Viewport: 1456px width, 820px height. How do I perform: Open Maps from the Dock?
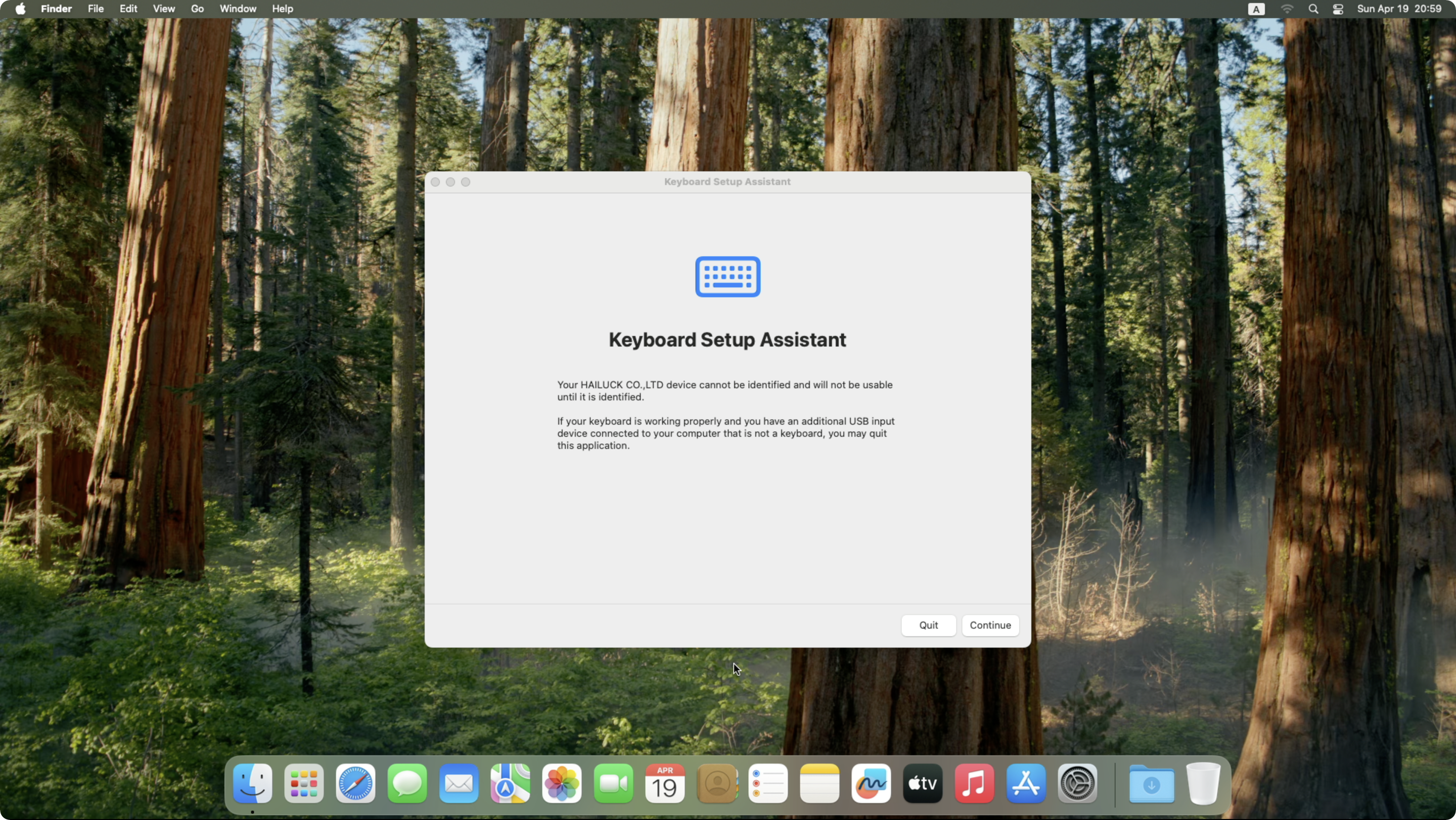coord(511,783)
